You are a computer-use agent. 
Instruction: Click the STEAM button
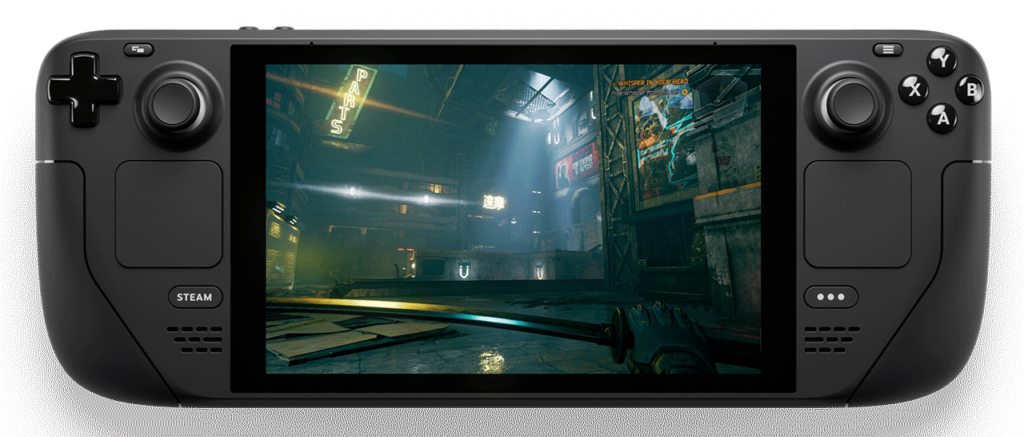coord(195,297)
